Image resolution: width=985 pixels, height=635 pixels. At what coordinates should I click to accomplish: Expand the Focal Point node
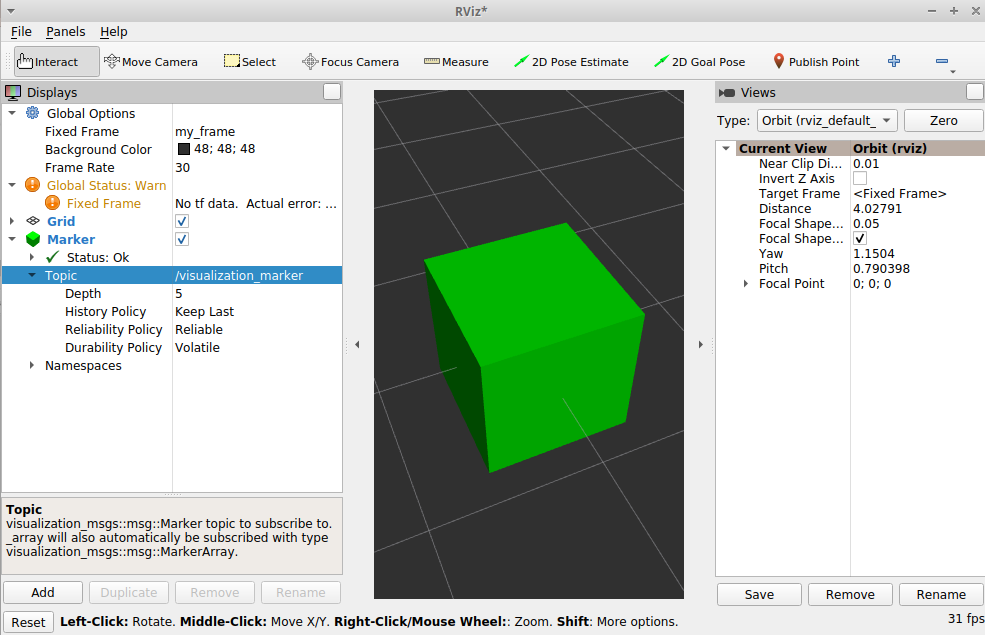[746, 284]
